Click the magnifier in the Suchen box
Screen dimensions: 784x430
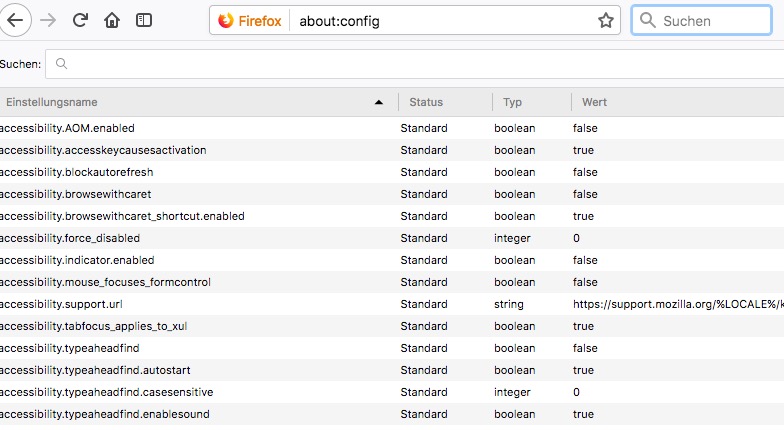(649, 20)
